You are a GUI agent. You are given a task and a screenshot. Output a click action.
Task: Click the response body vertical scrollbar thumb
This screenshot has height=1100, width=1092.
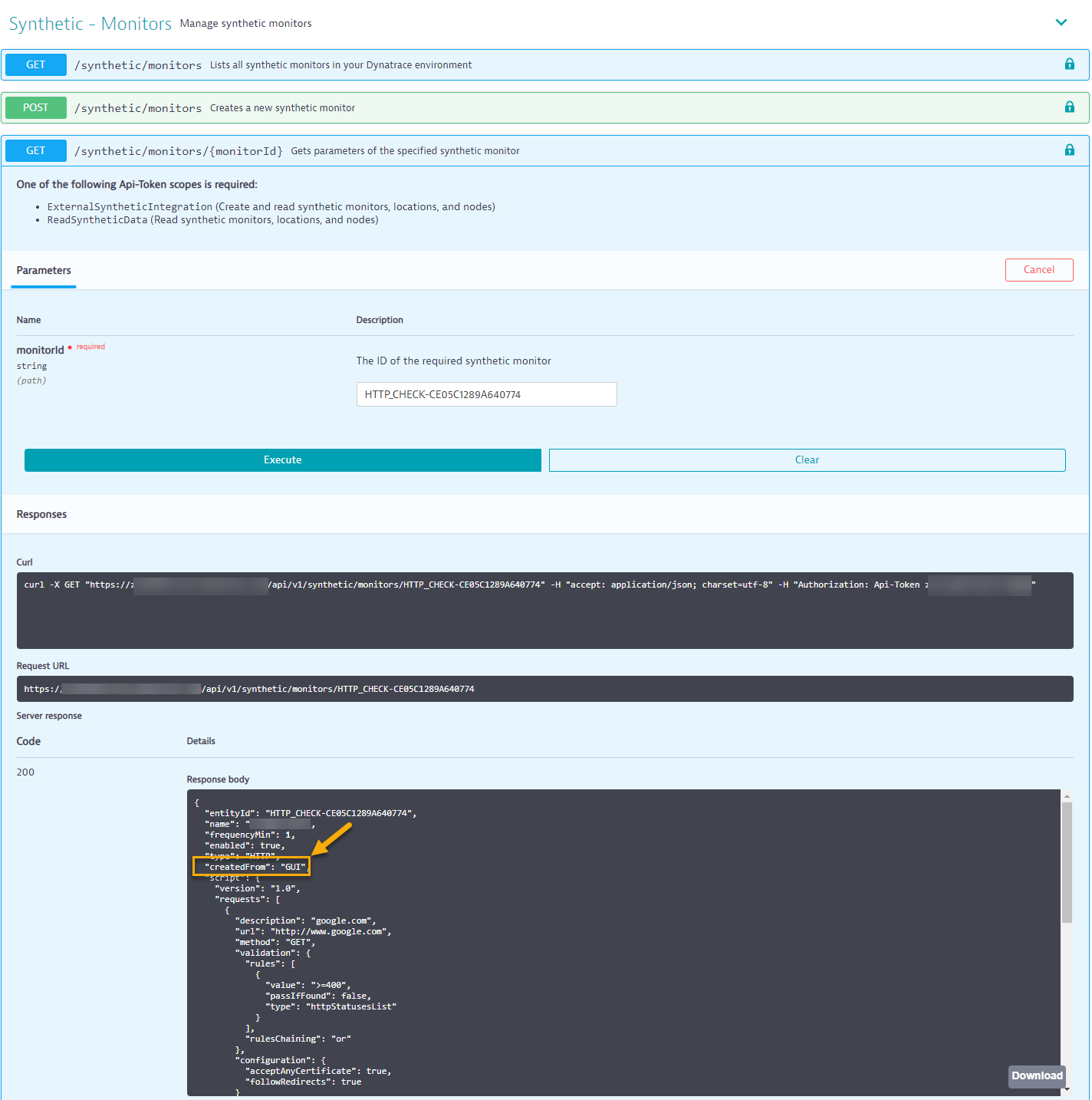click(x=1067, y=863)
